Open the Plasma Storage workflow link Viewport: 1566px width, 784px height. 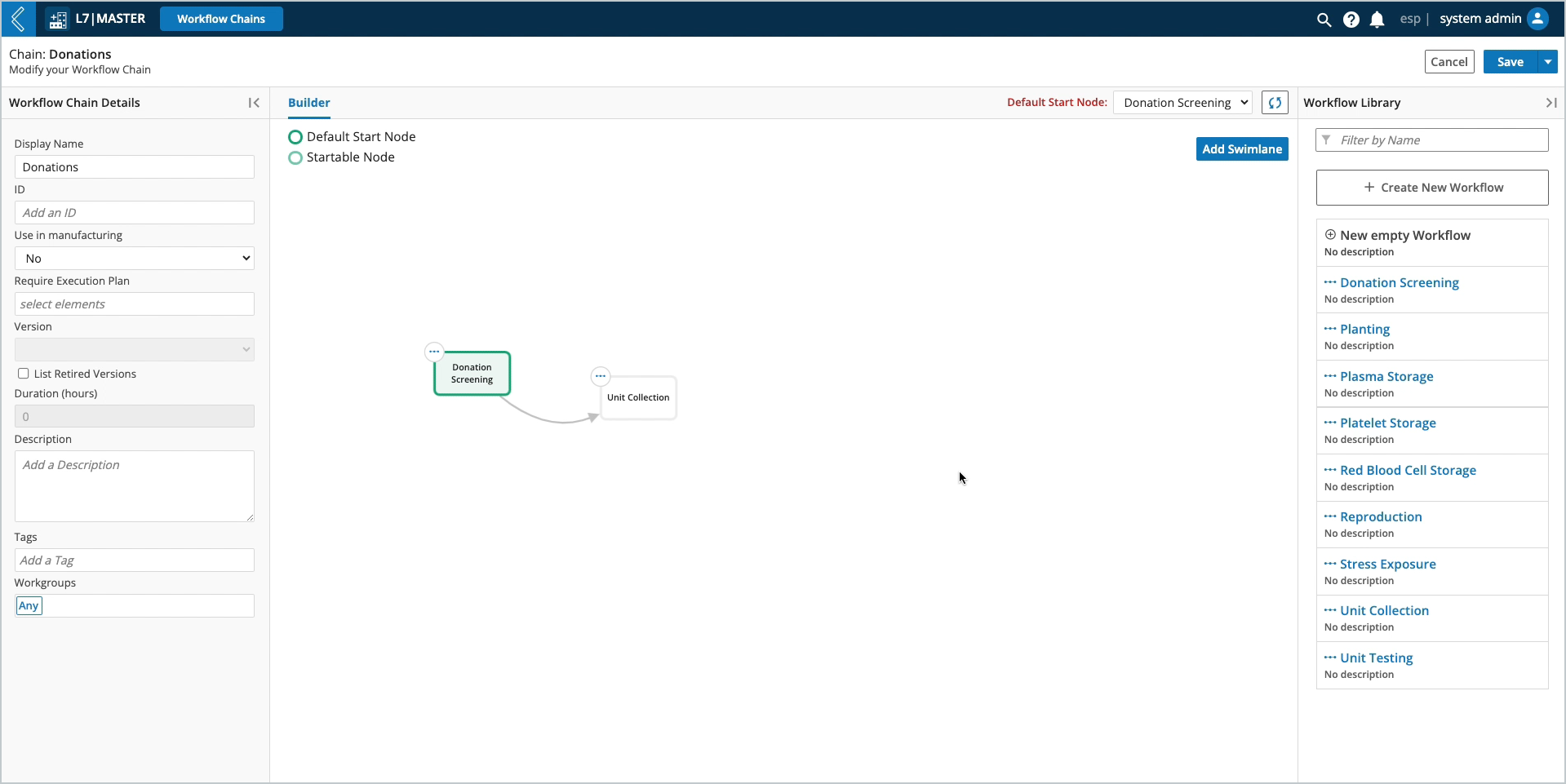click(1386, 376)
